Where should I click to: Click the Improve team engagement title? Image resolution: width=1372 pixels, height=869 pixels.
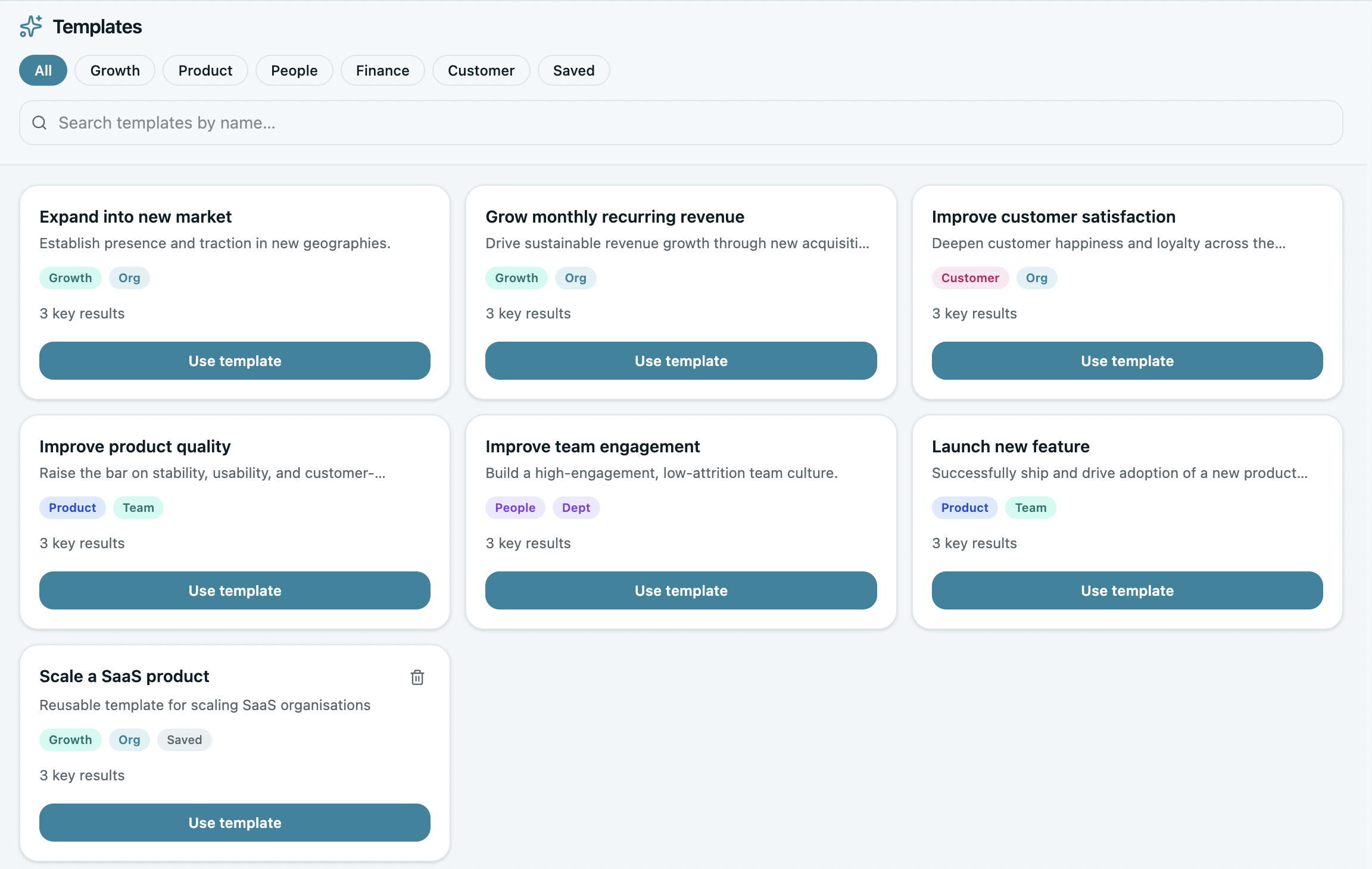593,446
